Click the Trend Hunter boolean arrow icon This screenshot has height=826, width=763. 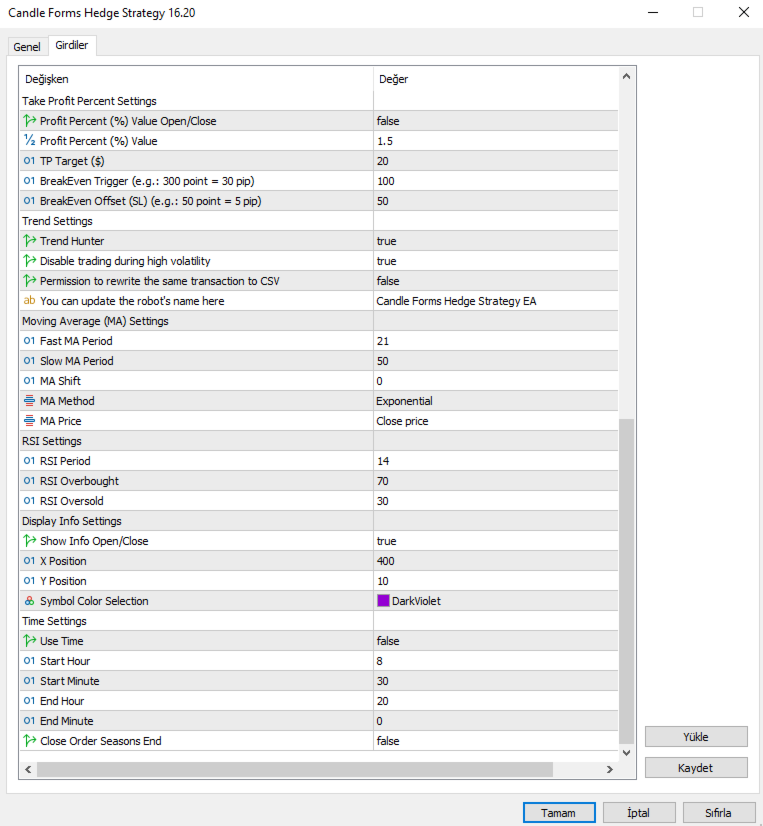(x=29, y=241)
